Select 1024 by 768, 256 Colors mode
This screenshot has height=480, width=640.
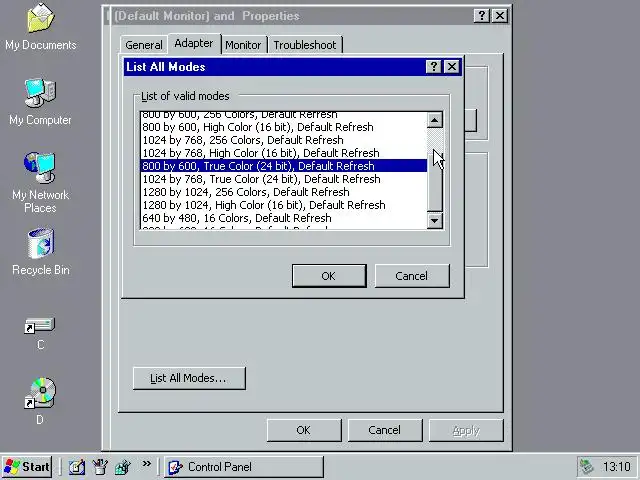point(283,140)
